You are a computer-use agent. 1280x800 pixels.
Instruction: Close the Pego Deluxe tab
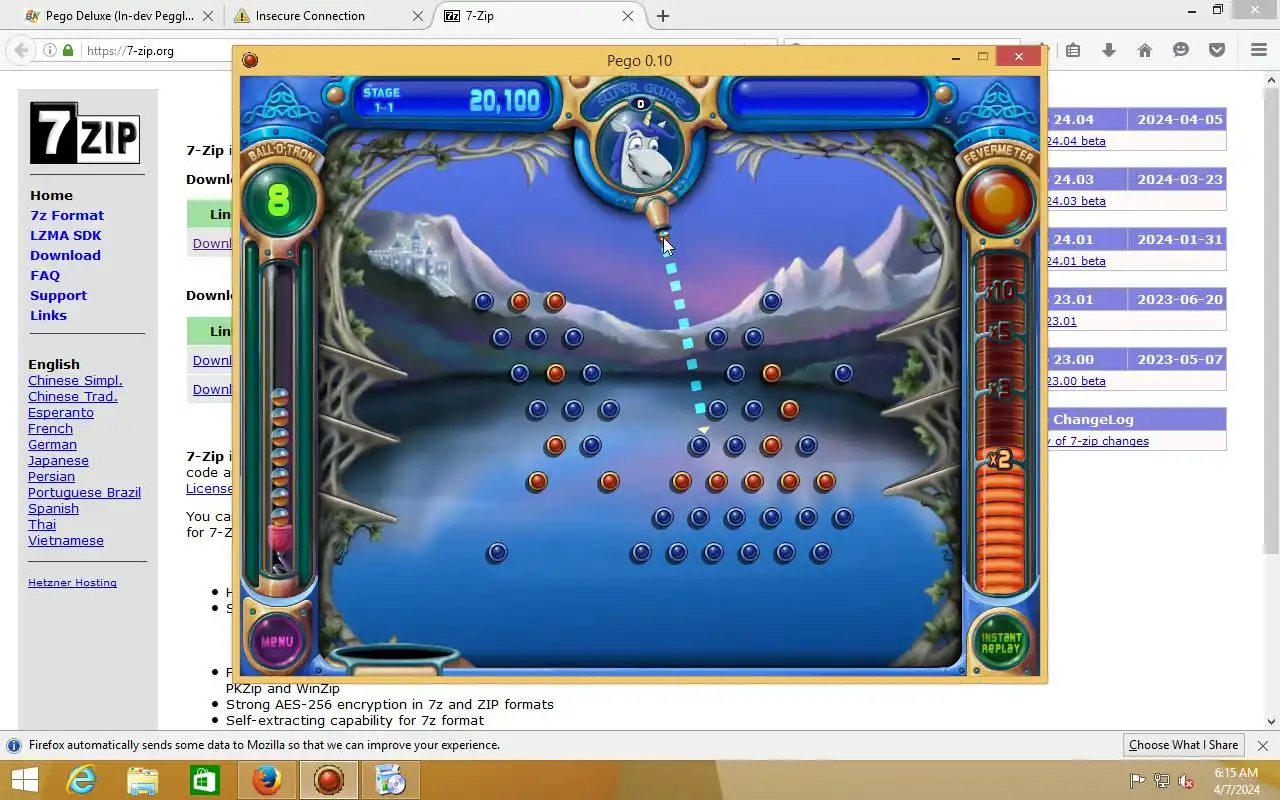[x=208, y=16]
